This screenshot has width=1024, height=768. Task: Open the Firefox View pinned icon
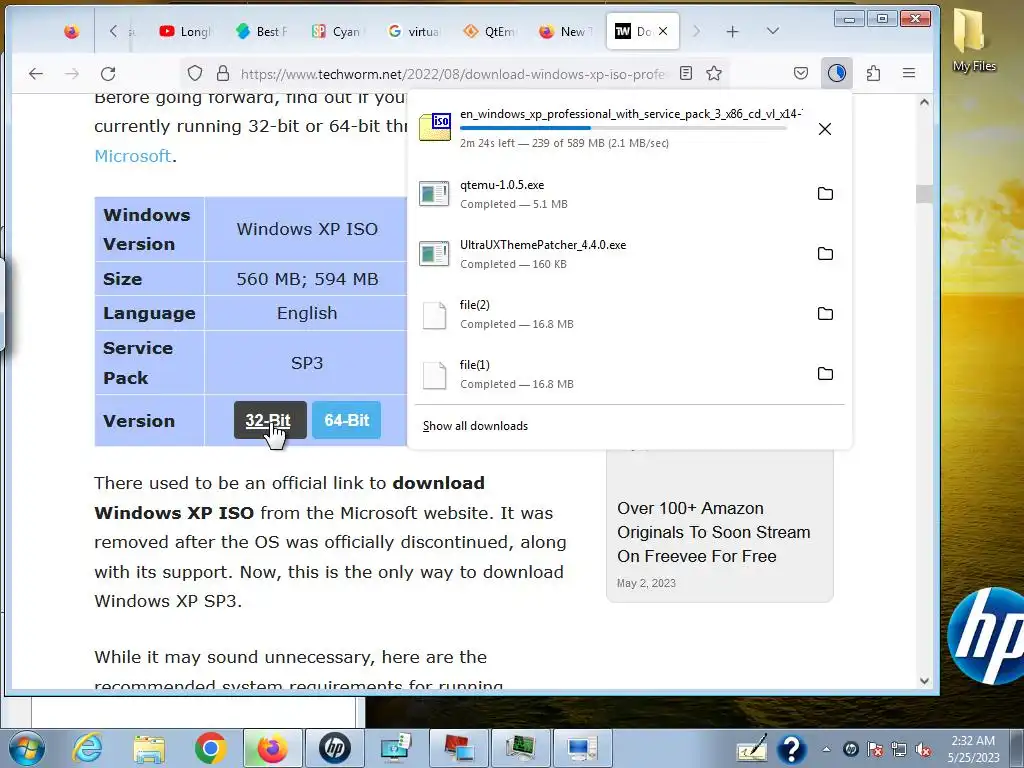click(x=72, y=31)
